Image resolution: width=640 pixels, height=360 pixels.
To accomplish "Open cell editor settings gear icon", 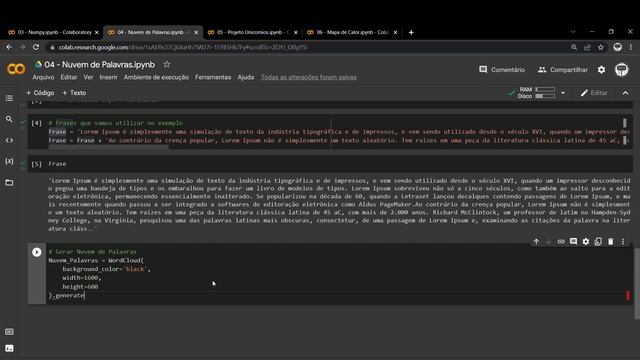I will coord(586,242).
